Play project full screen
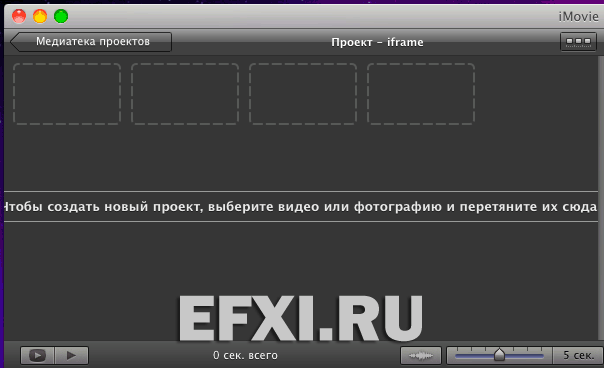 (37, 355)
